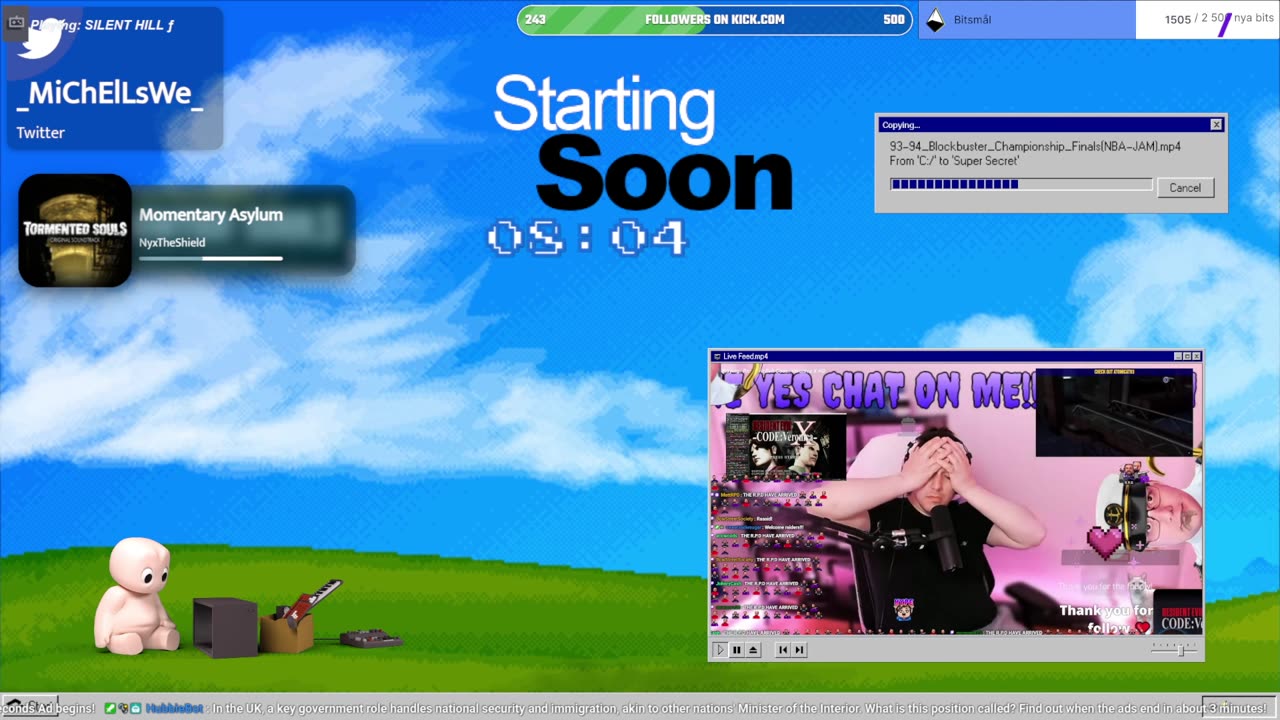This screenshot has width=1280, height=720.
Task: Skip to next track in the Live Feed player
Action: coord(799,650)
